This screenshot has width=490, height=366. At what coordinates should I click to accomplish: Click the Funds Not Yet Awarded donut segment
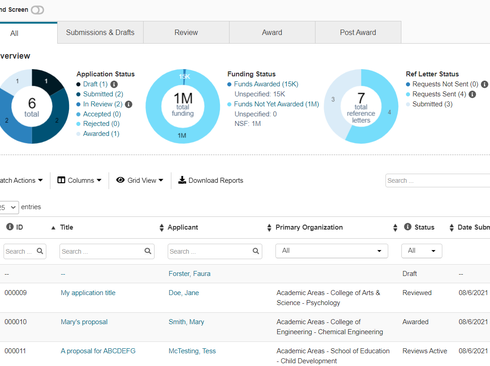[x=182, y=135]
